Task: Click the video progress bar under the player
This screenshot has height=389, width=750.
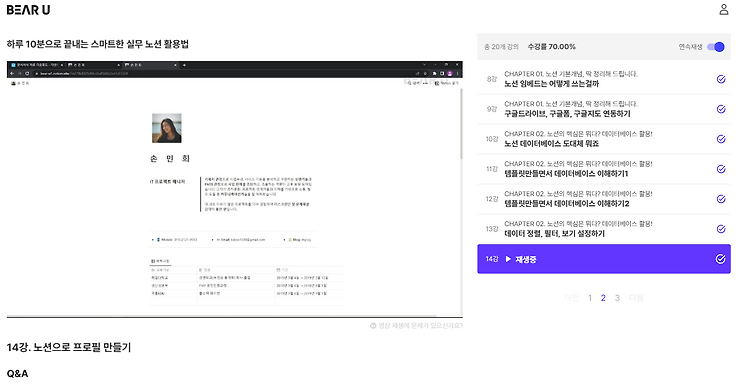Action: tap(234, 317)
